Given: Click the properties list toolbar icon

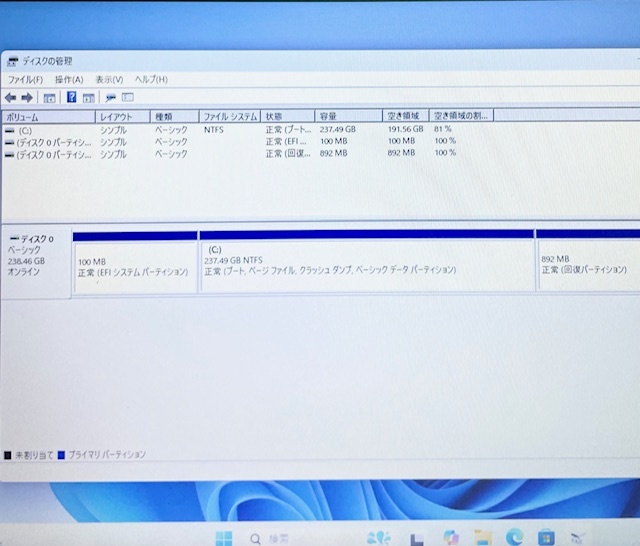Looking at the screenshot, I should 128,97.
